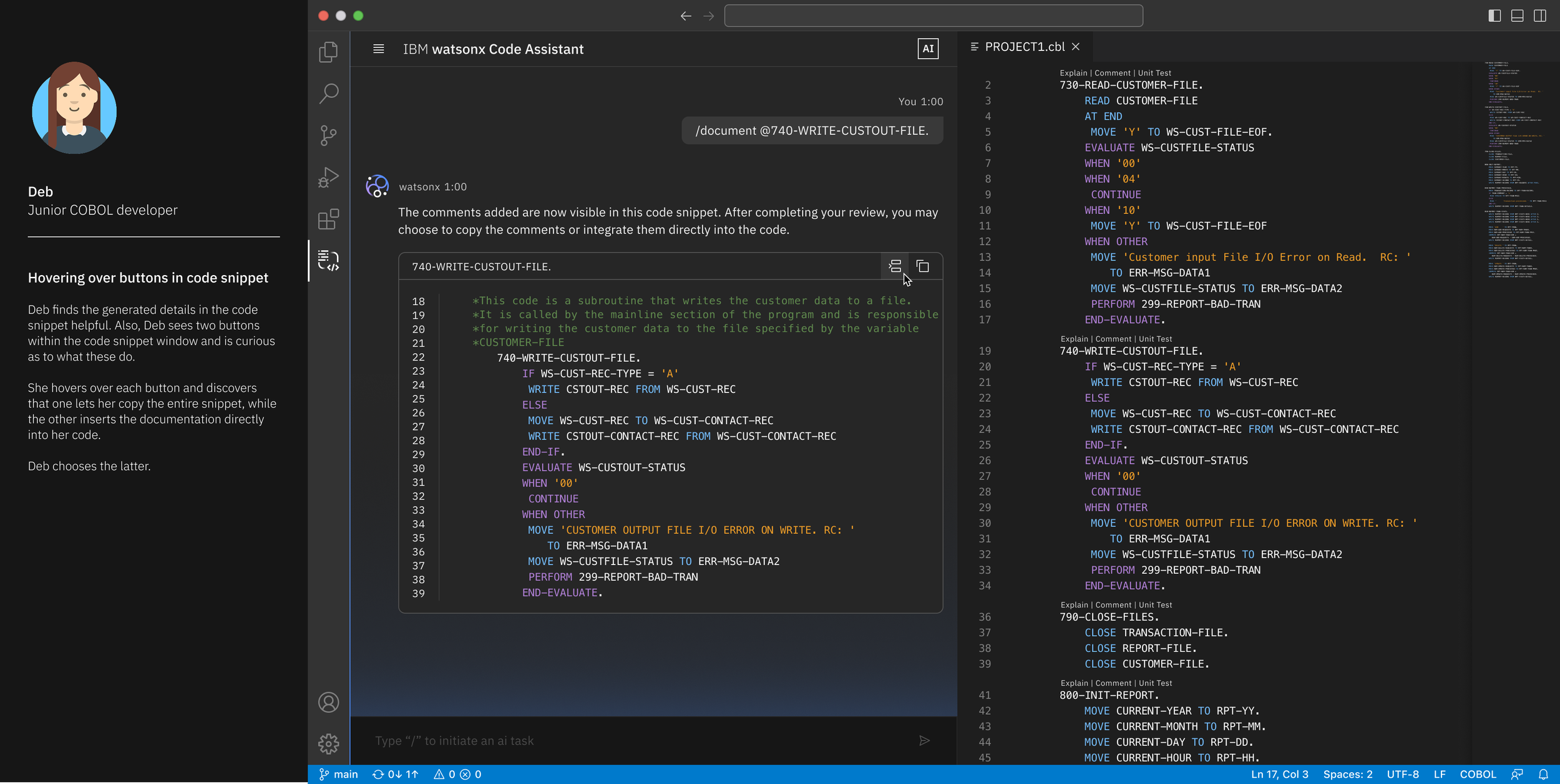Image resolution: width=1560 pixels, height=784 pixels.
Task: Open Run and Debug view
Action: click(328, 177)
